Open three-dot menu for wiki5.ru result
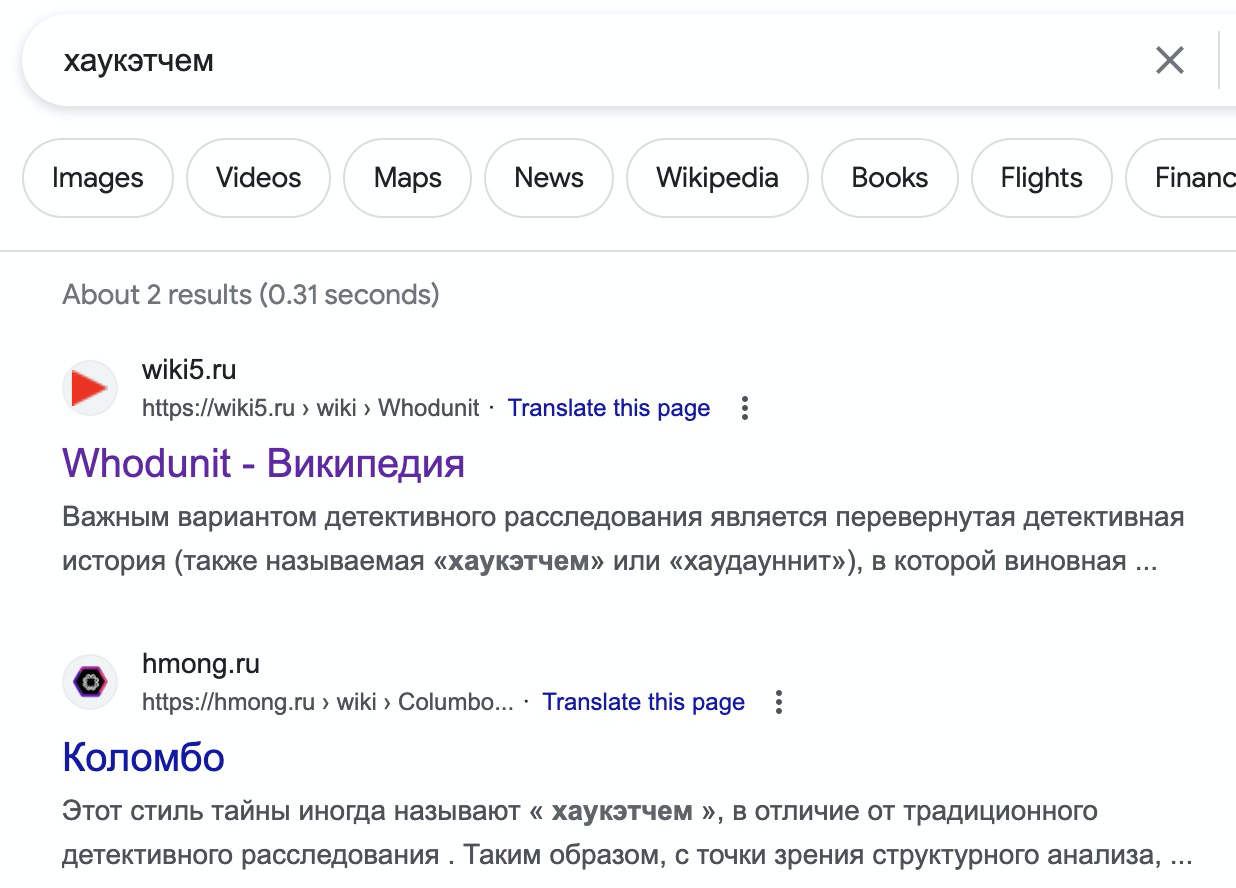The width and height of the screenshot is (1236, 888). pos(744,408)
